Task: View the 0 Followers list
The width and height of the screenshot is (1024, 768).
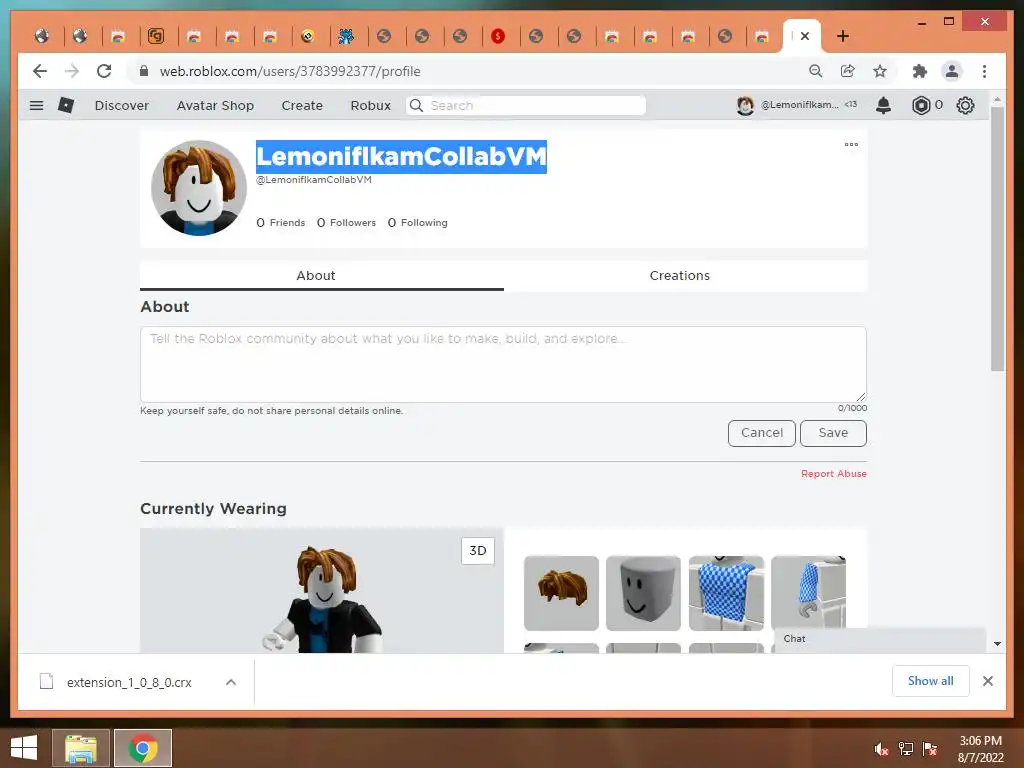Action: coord(346,223)
